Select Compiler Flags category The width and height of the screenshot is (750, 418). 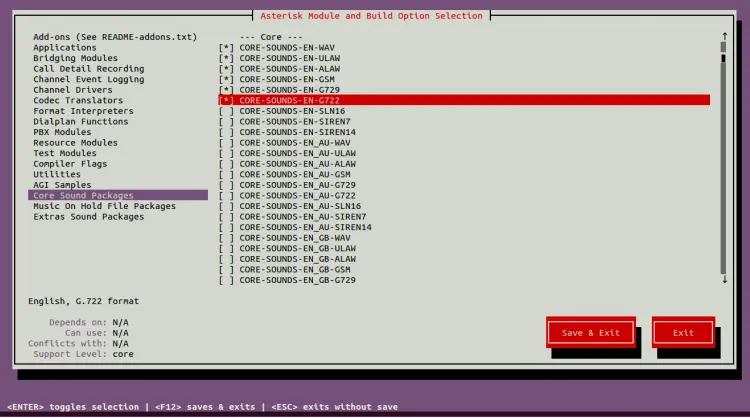[70, 164]
